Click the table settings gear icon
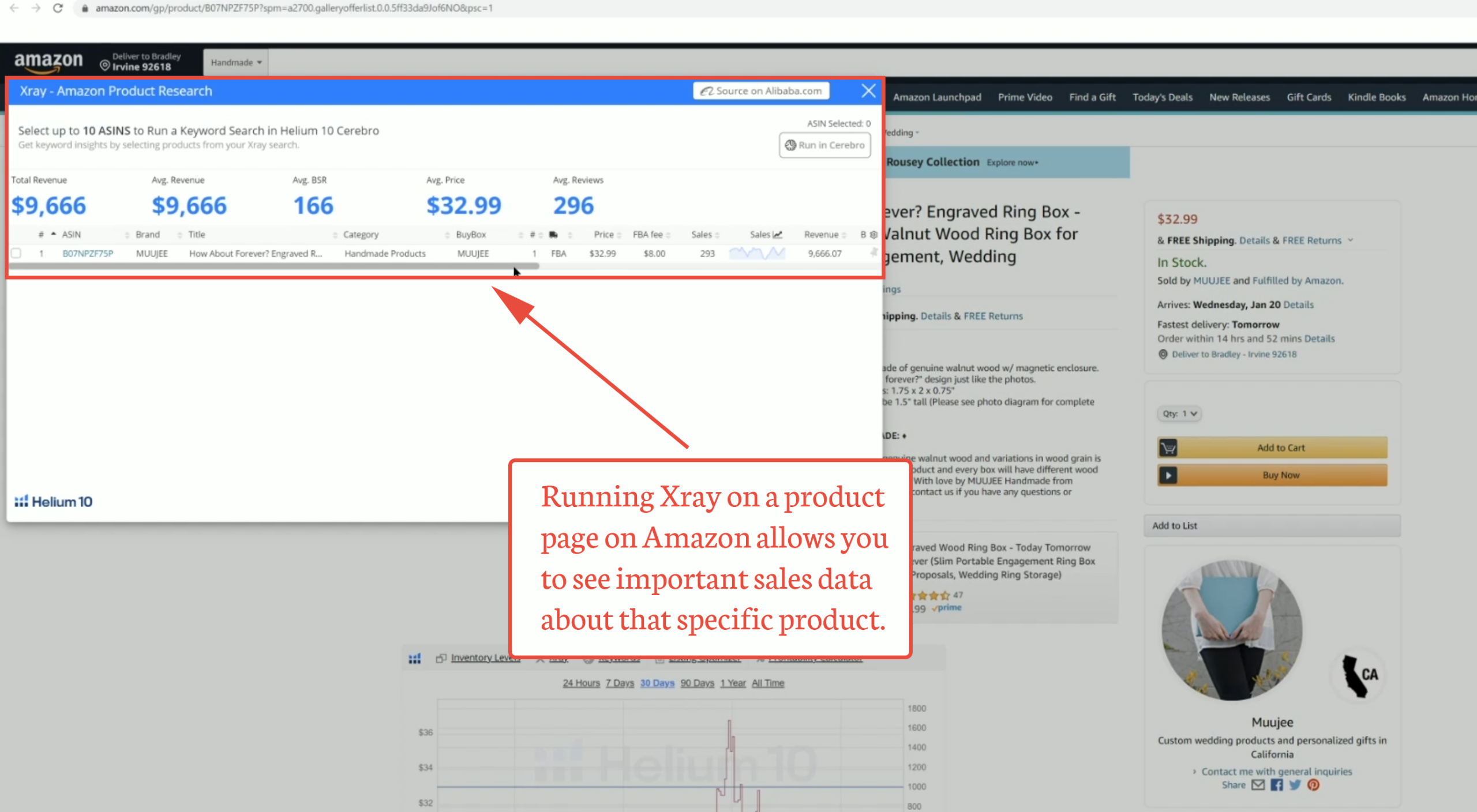 (x=874, y=235)
